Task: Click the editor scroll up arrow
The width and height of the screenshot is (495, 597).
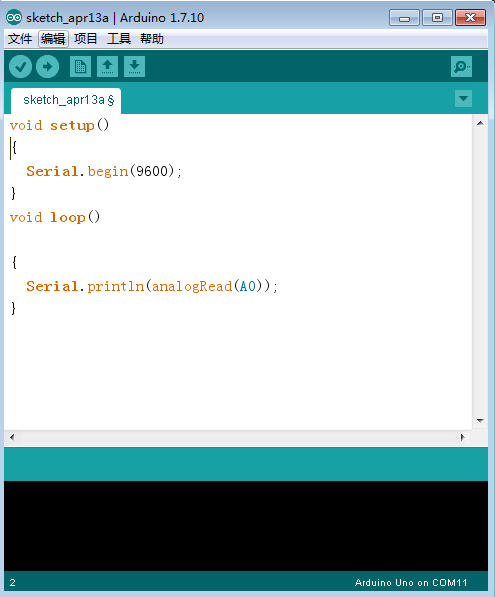Action: [x=480, y=123]
